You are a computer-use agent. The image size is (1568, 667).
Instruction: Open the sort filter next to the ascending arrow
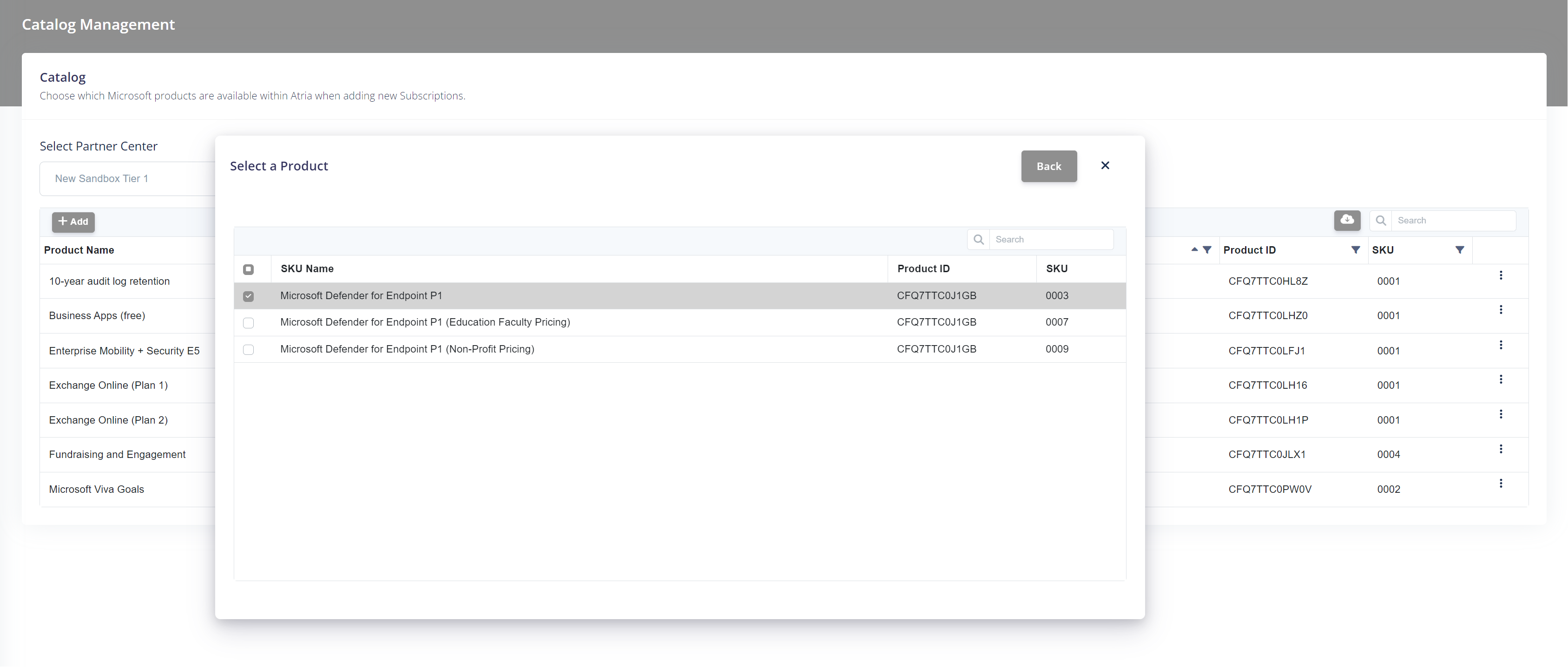(x=1208, y=249)
